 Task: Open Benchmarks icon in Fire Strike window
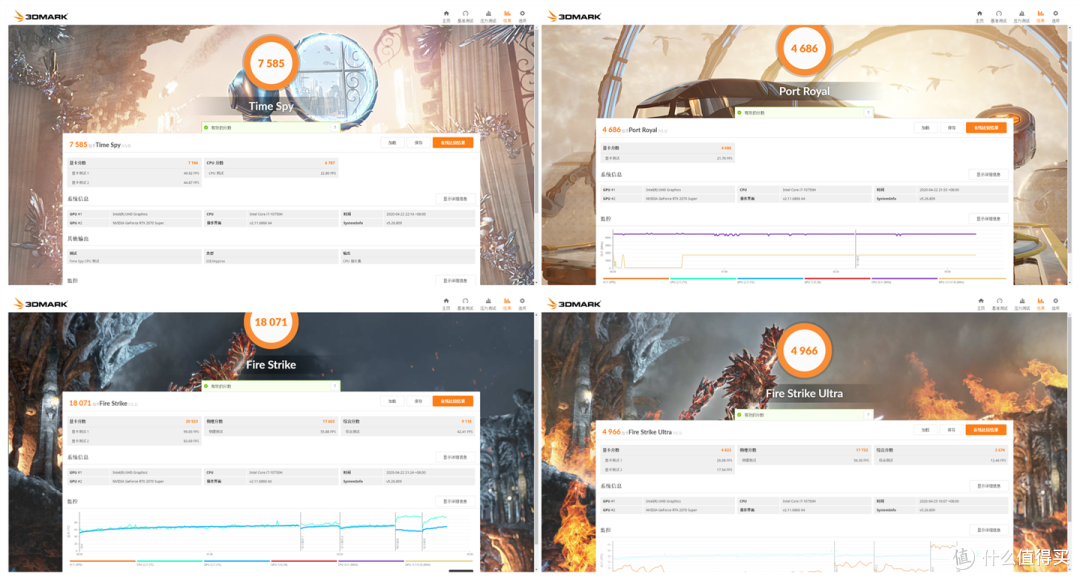pyautogui.click(x=466, y=302)
